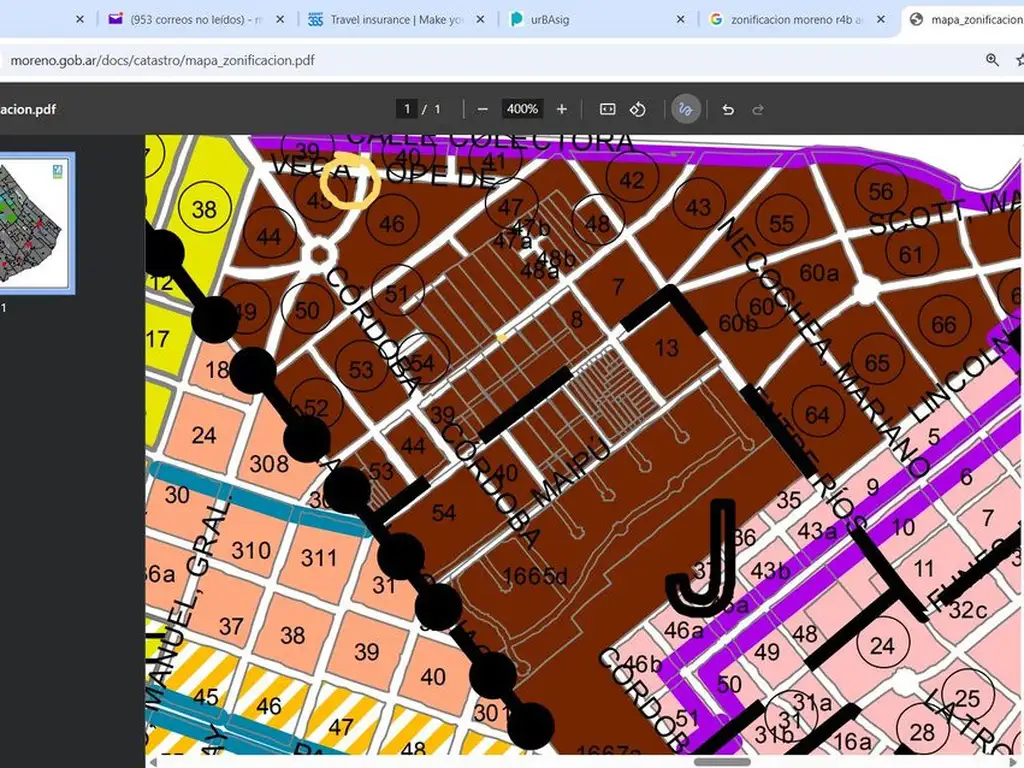The image size is (1024, 768).
Task: Click the fit to page icon
Action: click(x=607, y=109)
